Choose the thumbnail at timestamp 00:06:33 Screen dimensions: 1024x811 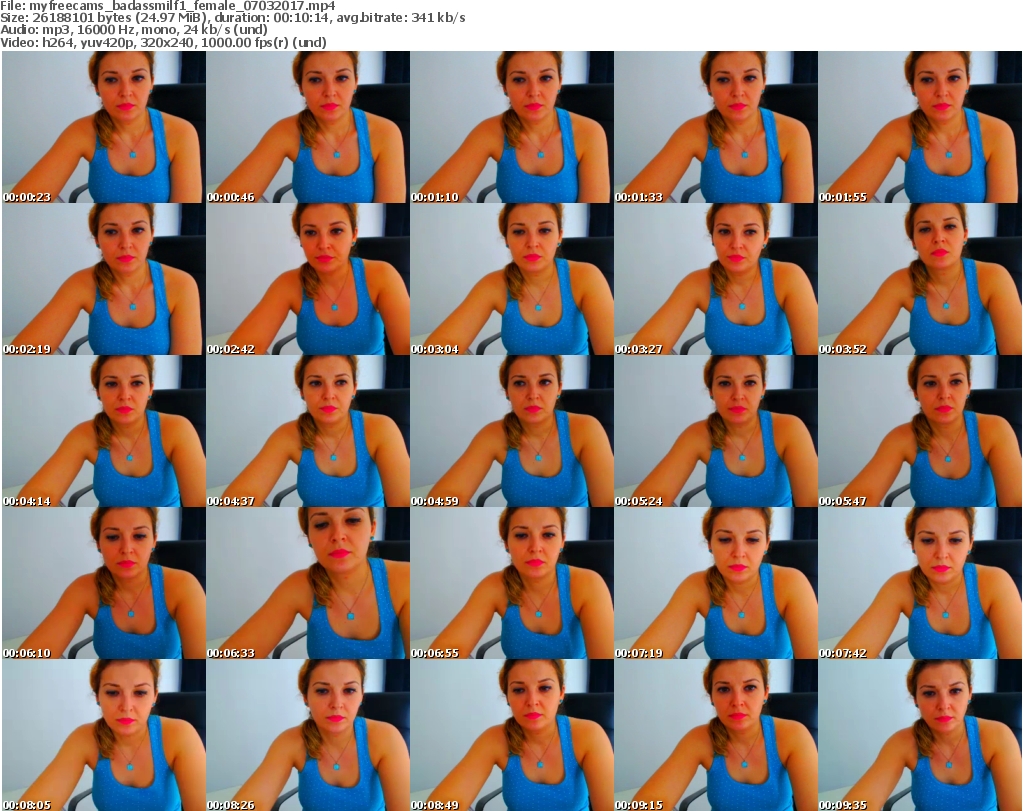coord(308,583)
